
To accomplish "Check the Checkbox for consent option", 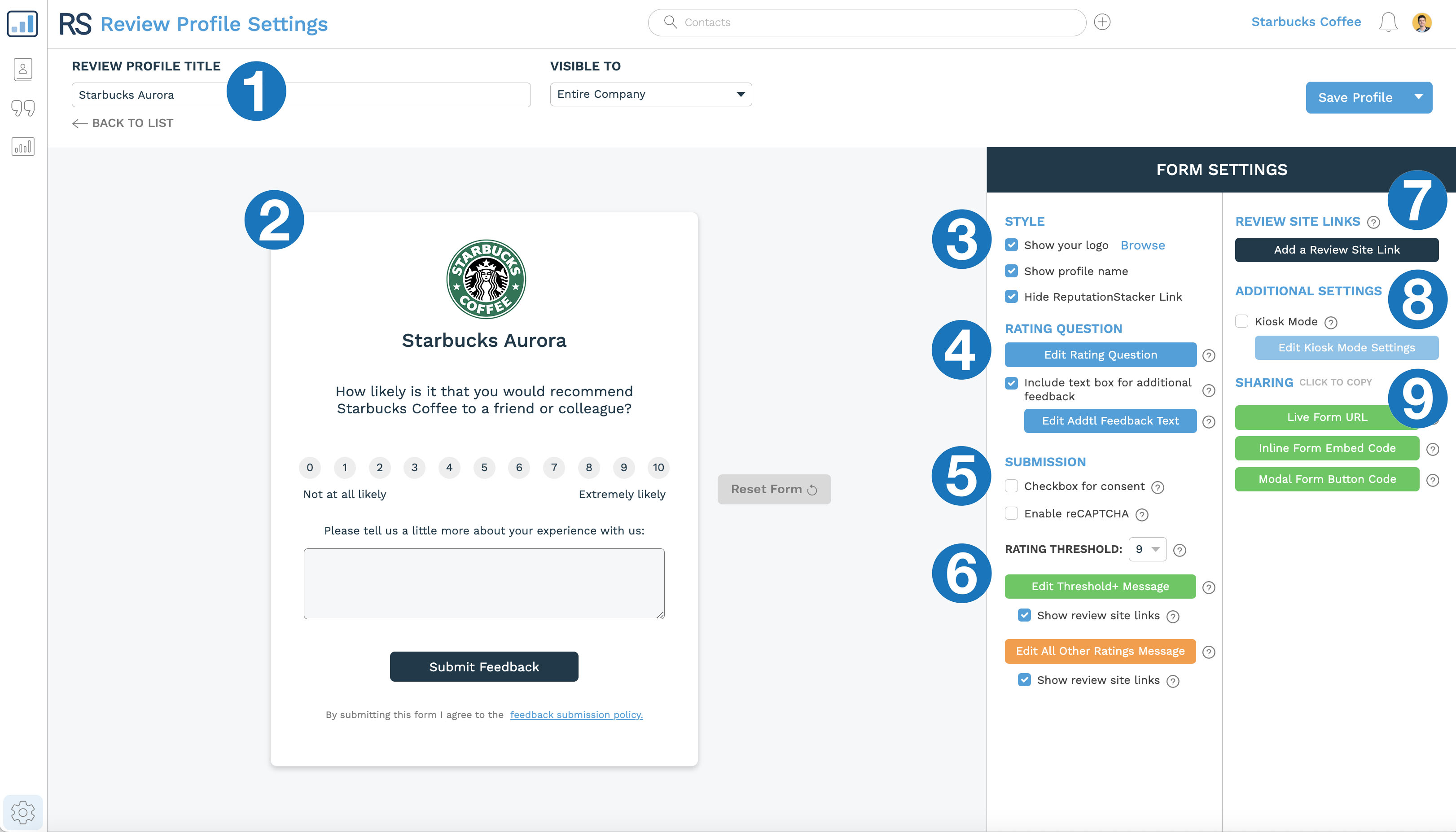I will pos(1011,486).
